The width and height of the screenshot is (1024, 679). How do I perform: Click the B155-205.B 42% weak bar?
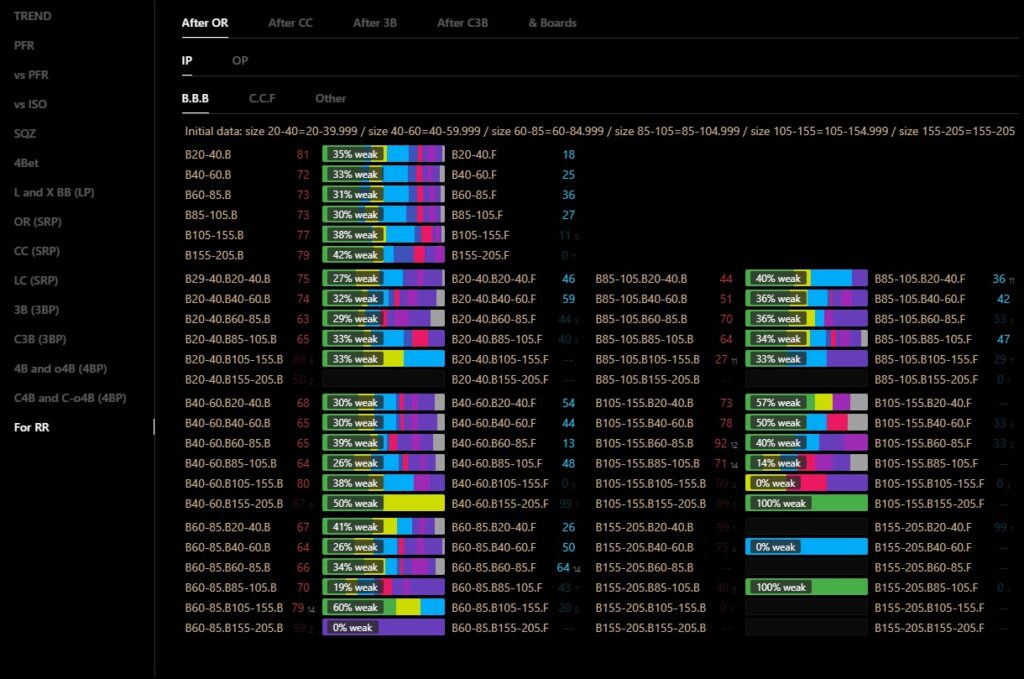(383, 255)
